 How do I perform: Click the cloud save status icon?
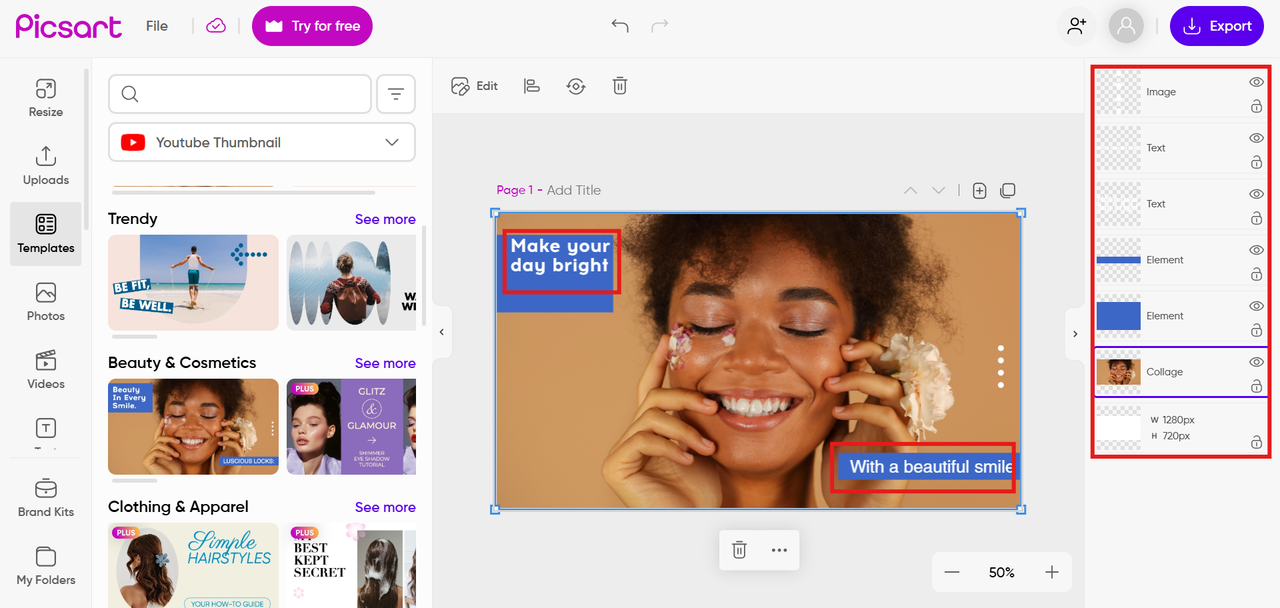pyautogui.click(x=216, y=26)
